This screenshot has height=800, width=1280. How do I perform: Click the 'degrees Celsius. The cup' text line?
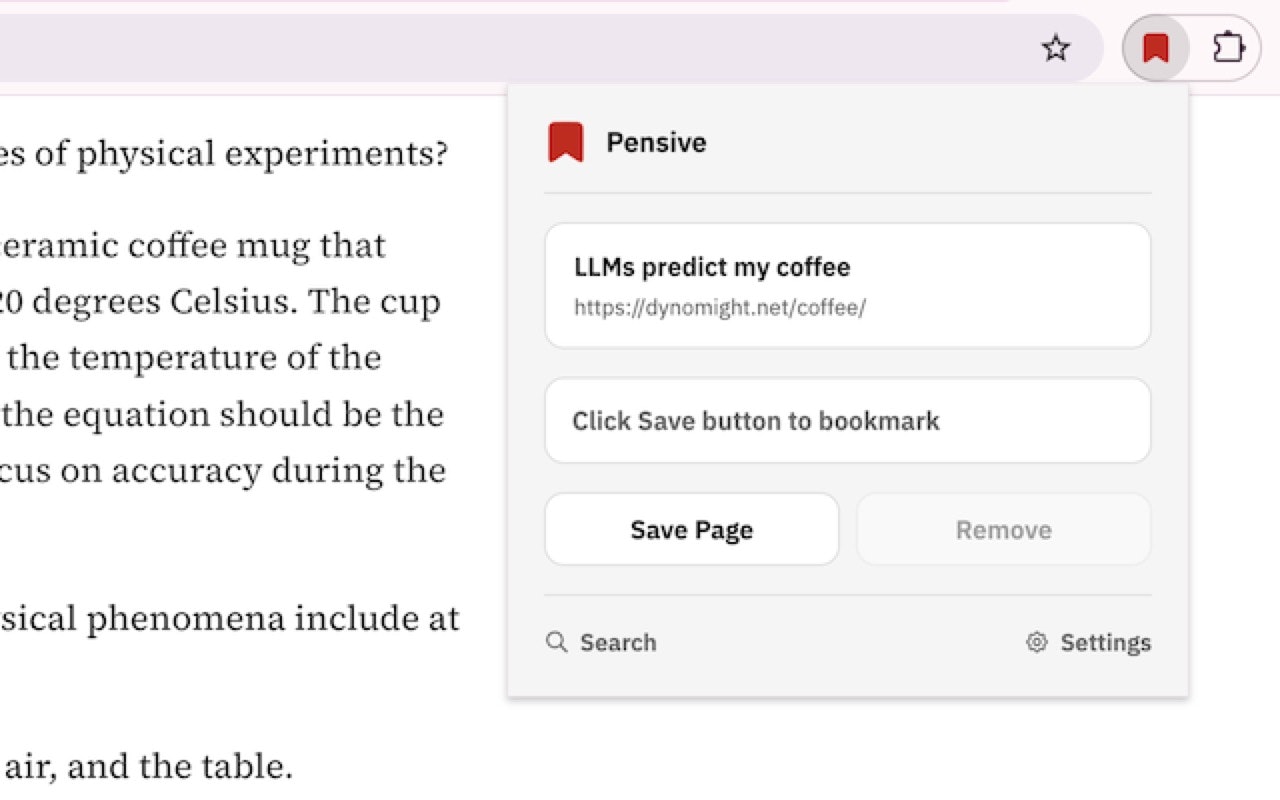230,301
